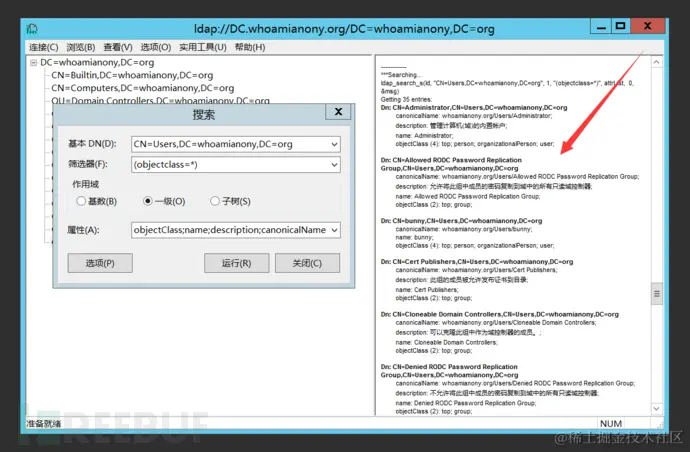Select the 一级(O) scope radio button
This screenshot has height=452, width=690.
(148, 201)
